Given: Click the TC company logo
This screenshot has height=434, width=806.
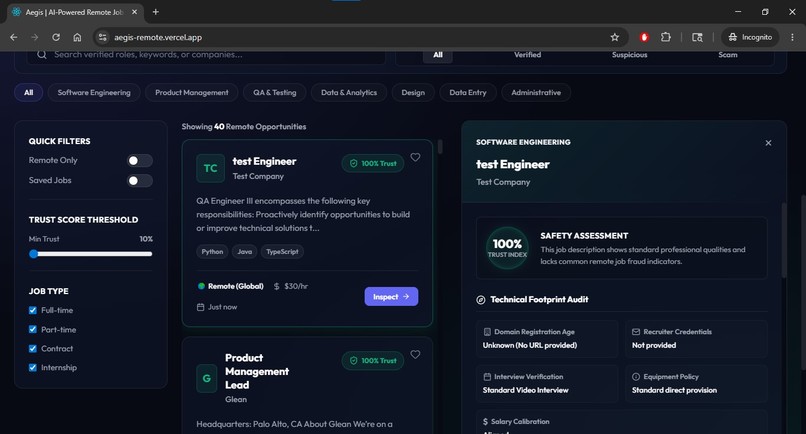Looking at the screenshot, I should click(x=210, y=168).
